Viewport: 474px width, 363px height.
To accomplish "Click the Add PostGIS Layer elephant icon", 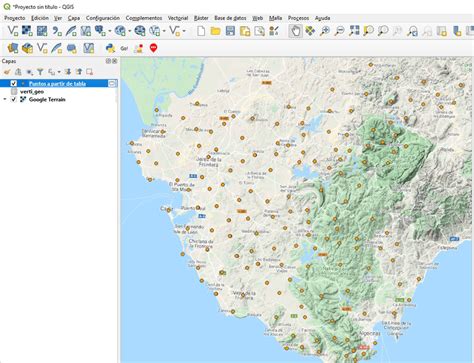I will click(x=100, y=31).
